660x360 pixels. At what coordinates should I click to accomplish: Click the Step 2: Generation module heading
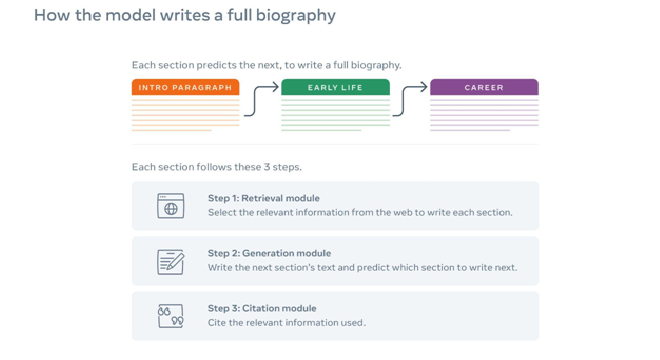tap(269, 253)
